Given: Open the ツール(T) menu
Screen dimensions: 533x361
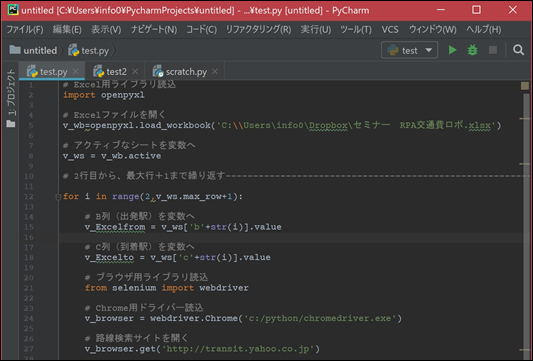Looking at the screenshot, I should (x=356, y=30).
